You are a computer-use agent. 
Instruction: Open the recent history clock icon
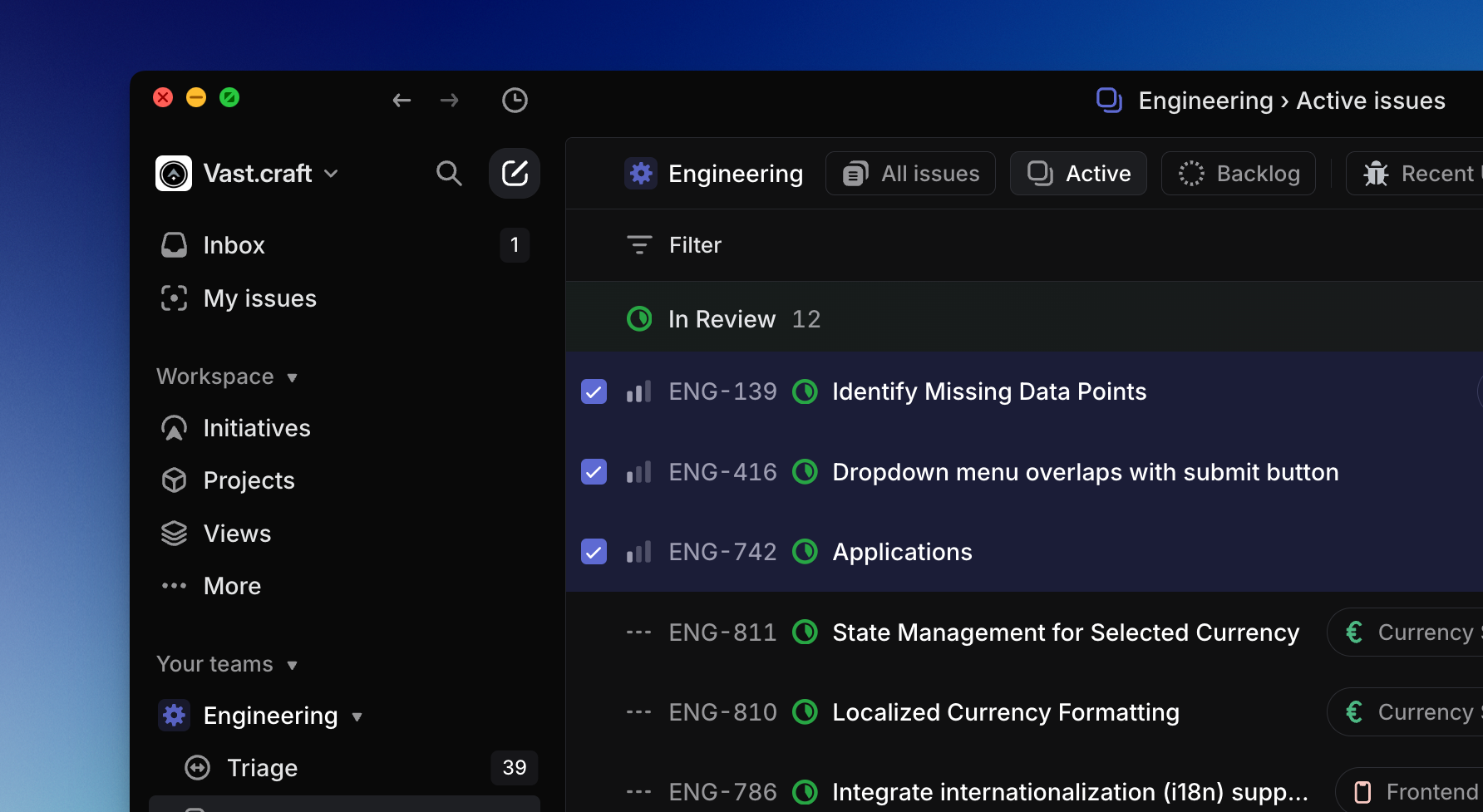point(515,101)
